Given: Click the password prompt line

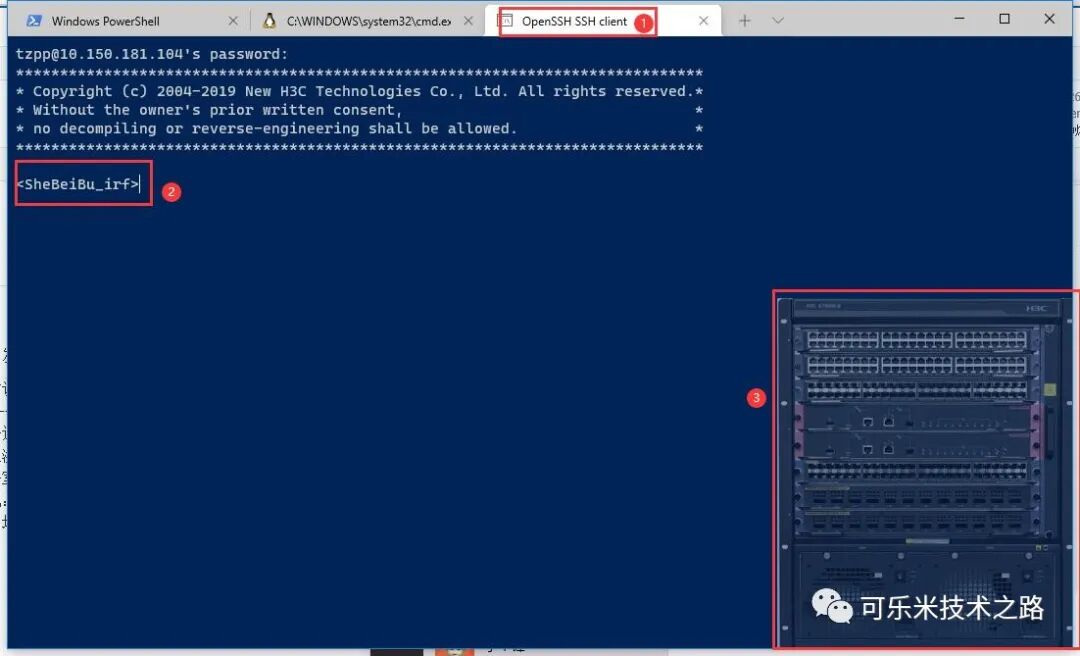Looking at the screenshot, I should point(152,54).
